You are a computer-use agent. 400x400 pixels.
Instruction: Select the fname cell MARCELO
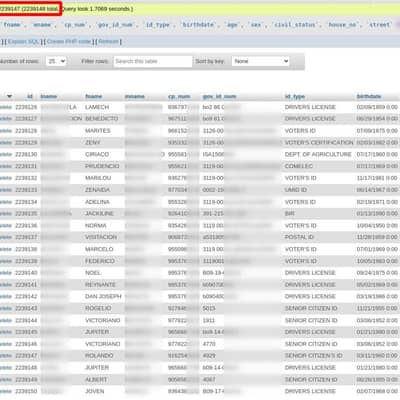(x=99, y=249)
